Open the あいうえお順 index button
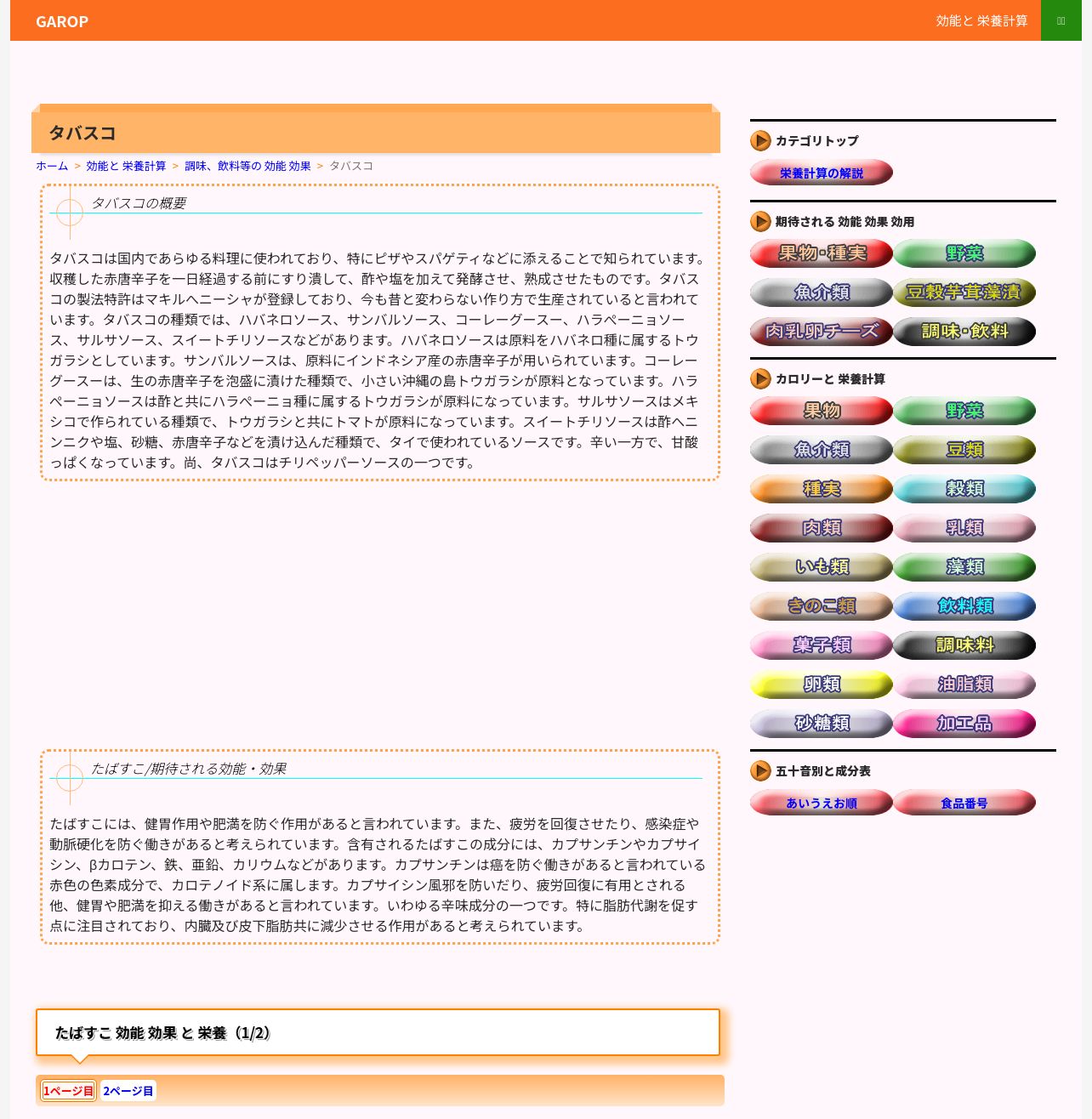The width and height of the screenshot is (1092, 1119). 822,803
